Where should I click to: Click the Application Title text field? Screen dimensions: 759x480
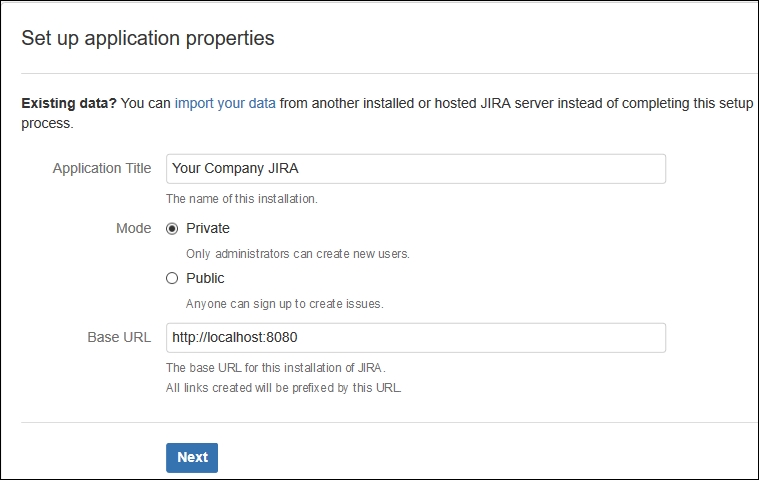click(416, 168)
